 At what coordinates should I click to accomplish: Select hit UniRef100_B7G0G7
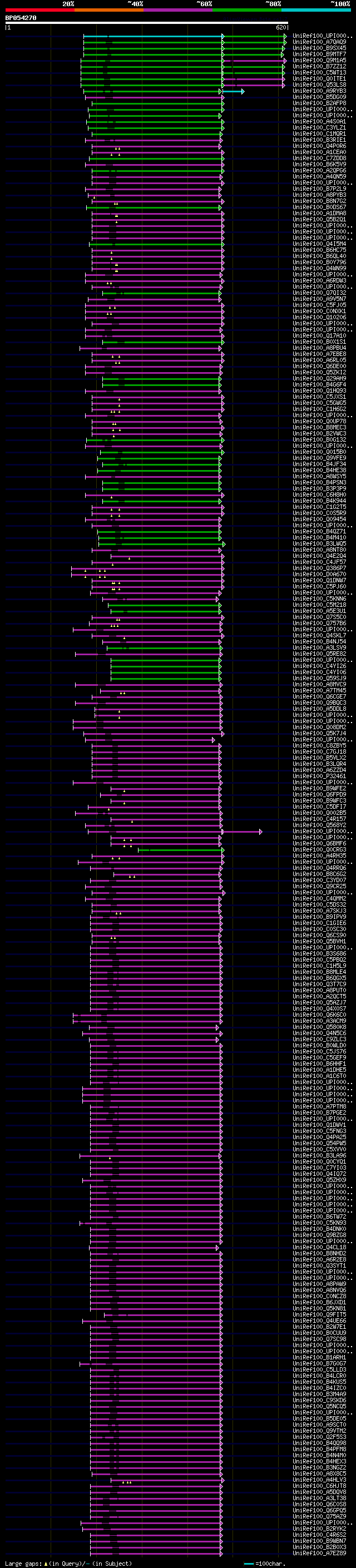(319, 1363)
